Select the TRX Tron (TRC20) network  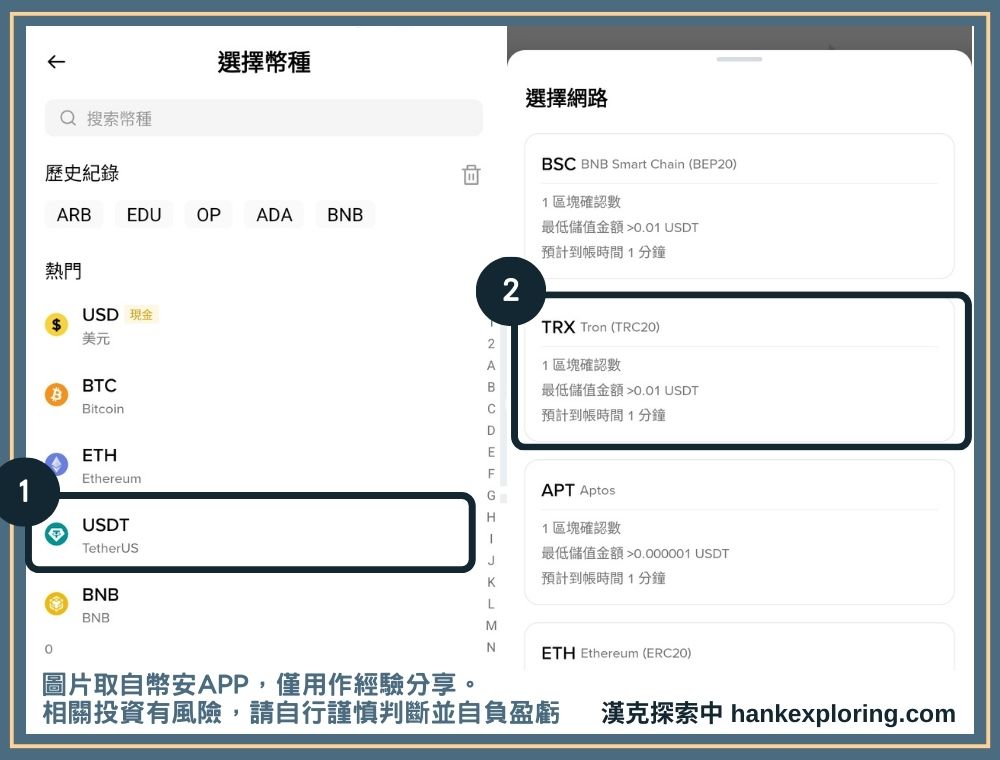click(739, 370)
